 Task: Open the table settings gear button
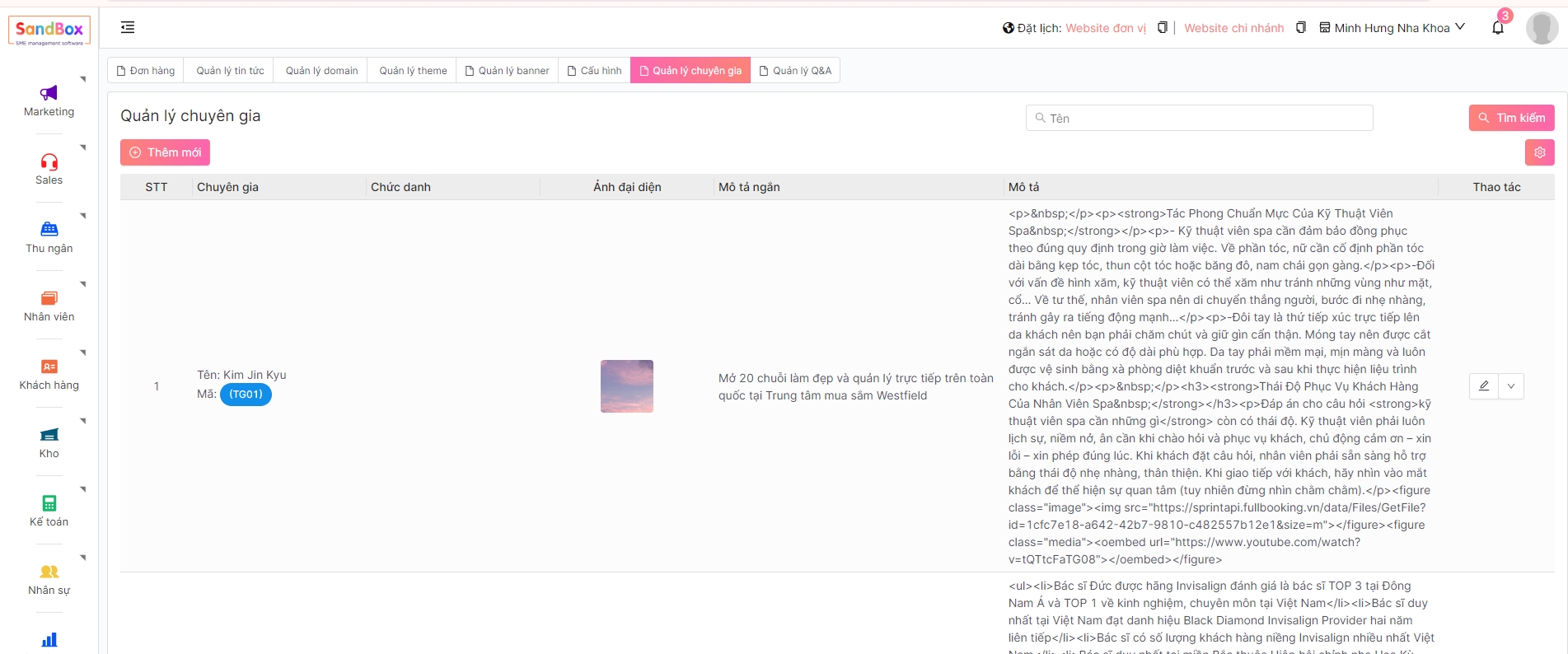click(x=1539, y=152)
